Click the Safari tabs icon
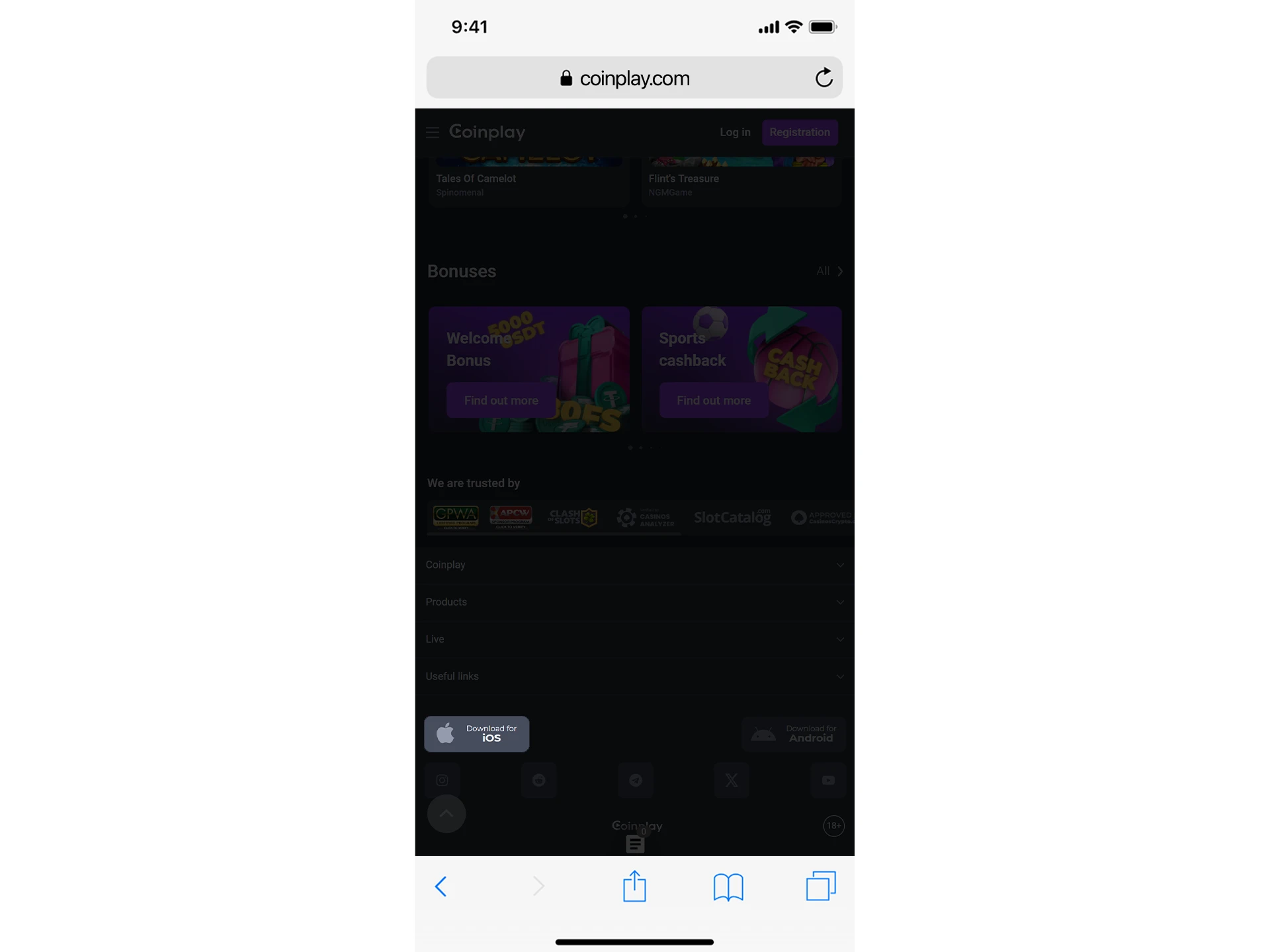 (820, 885)
